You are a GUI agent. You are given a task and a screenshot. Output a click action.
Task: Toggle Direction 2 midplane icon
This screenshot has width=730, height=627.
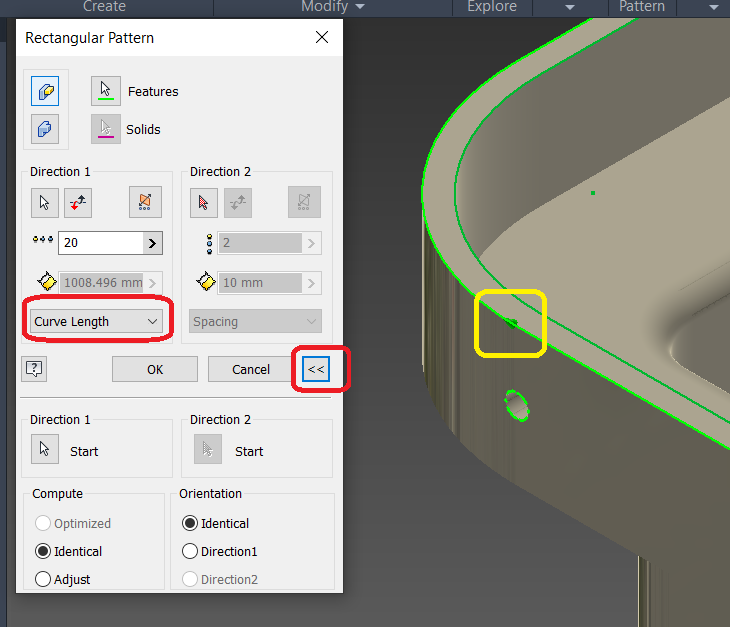point(304,202)
